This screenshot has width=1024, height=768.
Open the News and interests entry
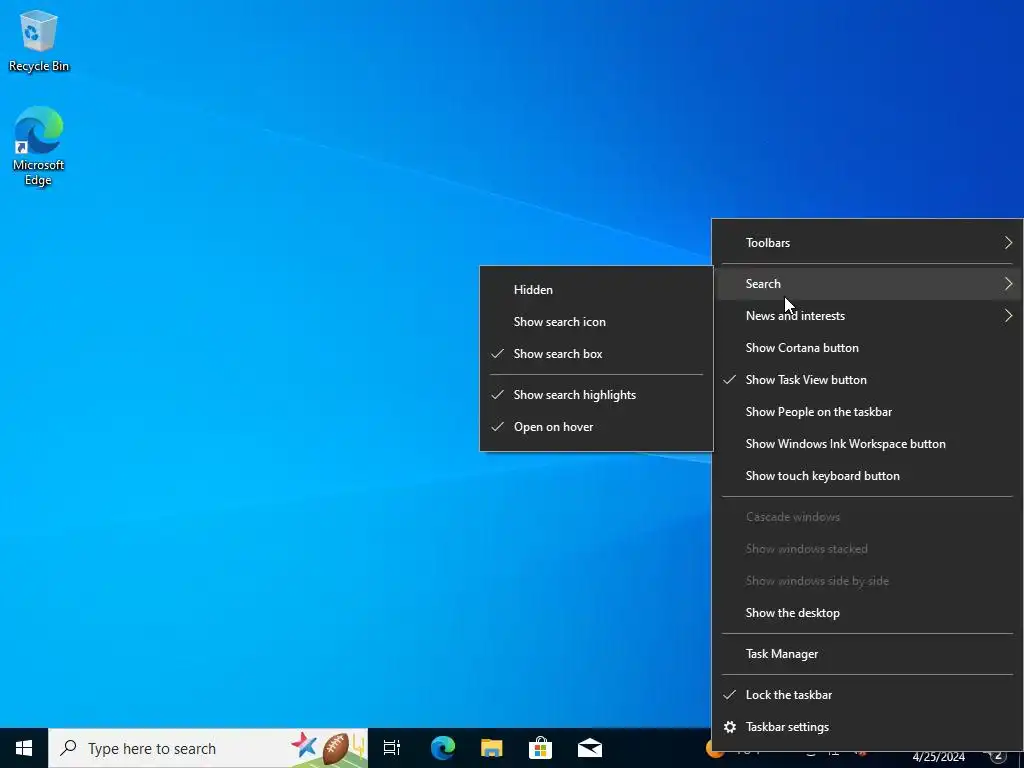867,315
